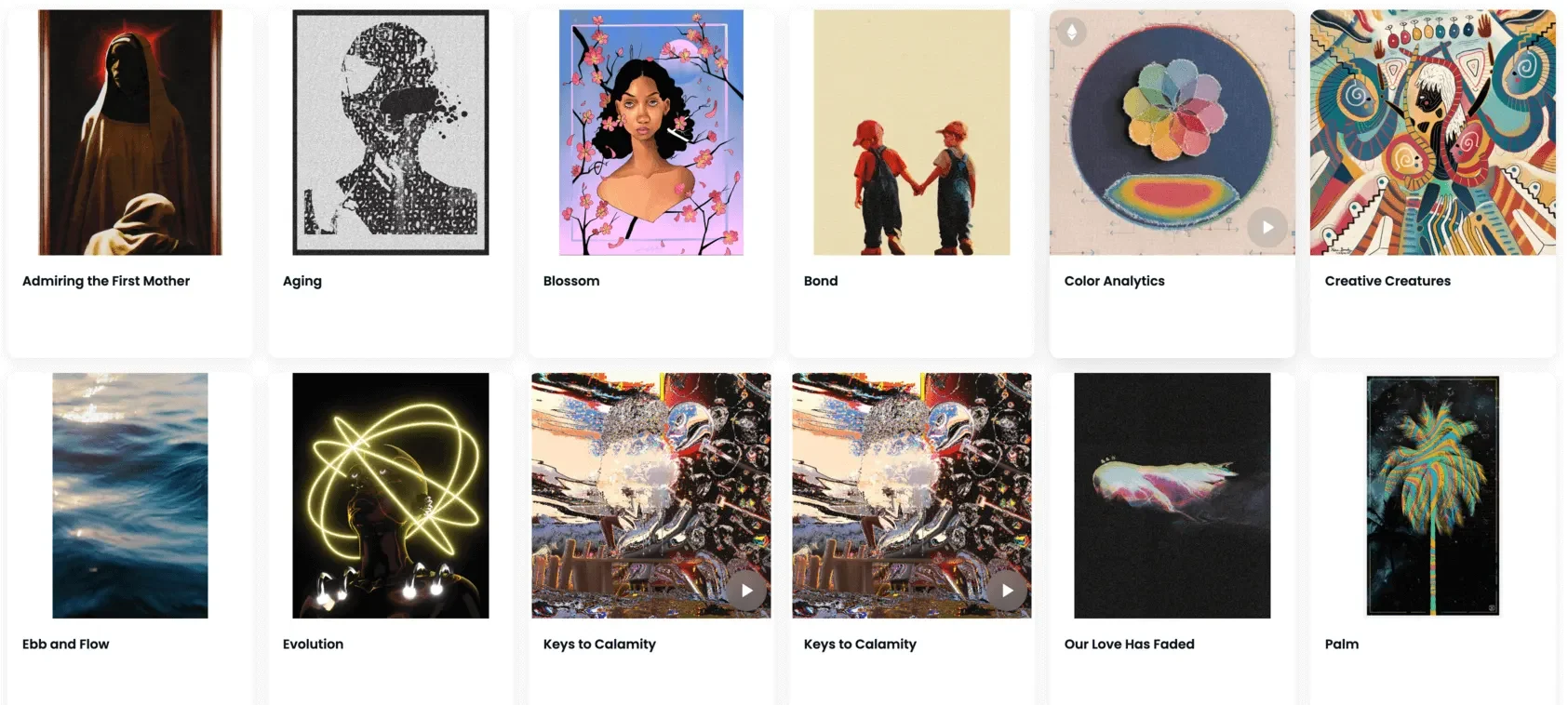View the Our Love Has Faded artwork
Image resolution: width=1568 pixels, height=705 pixels.
point(1173,496)
